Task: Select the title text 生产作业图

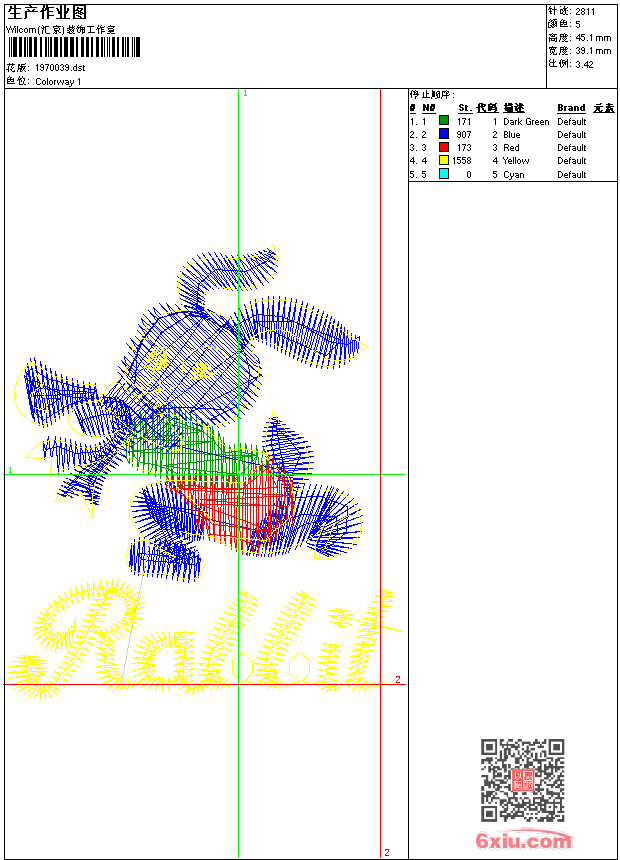Action: [x=47, y=13]
